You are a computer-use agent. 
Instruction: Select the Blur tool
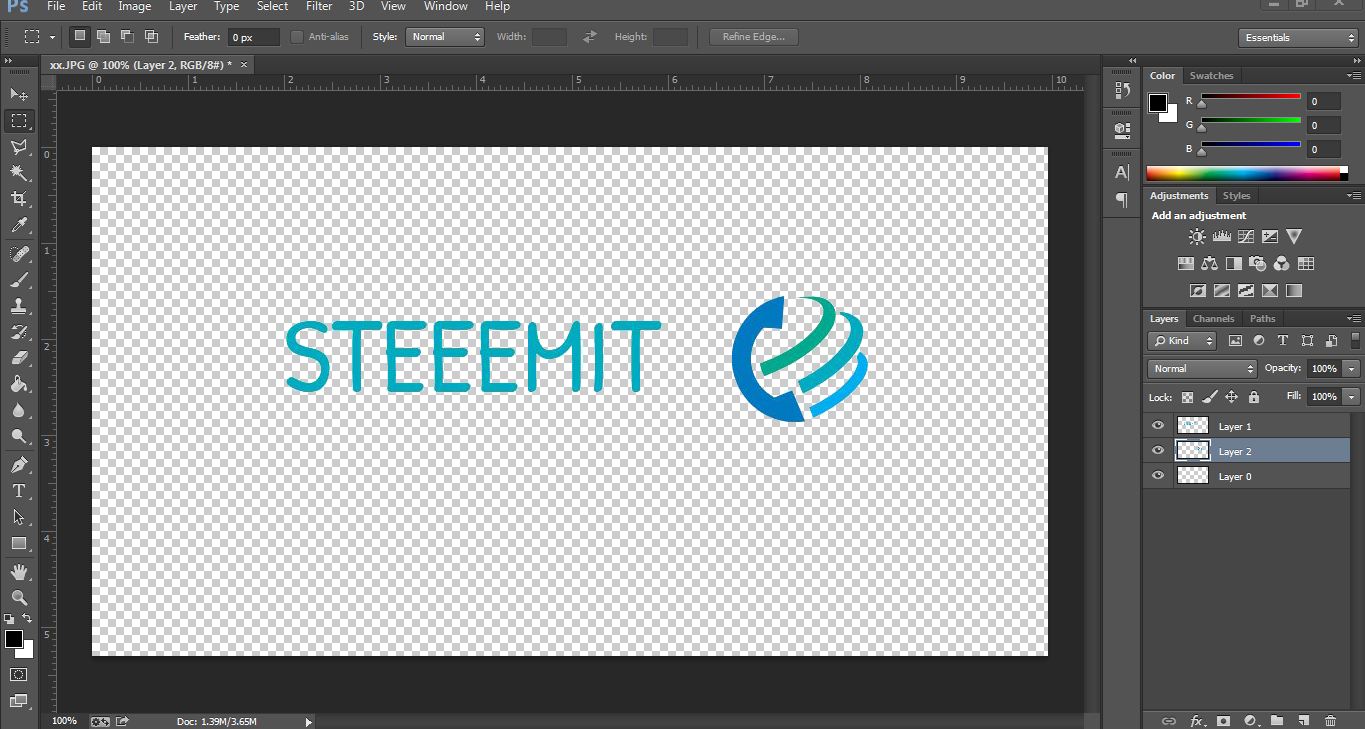coord(18,410)
